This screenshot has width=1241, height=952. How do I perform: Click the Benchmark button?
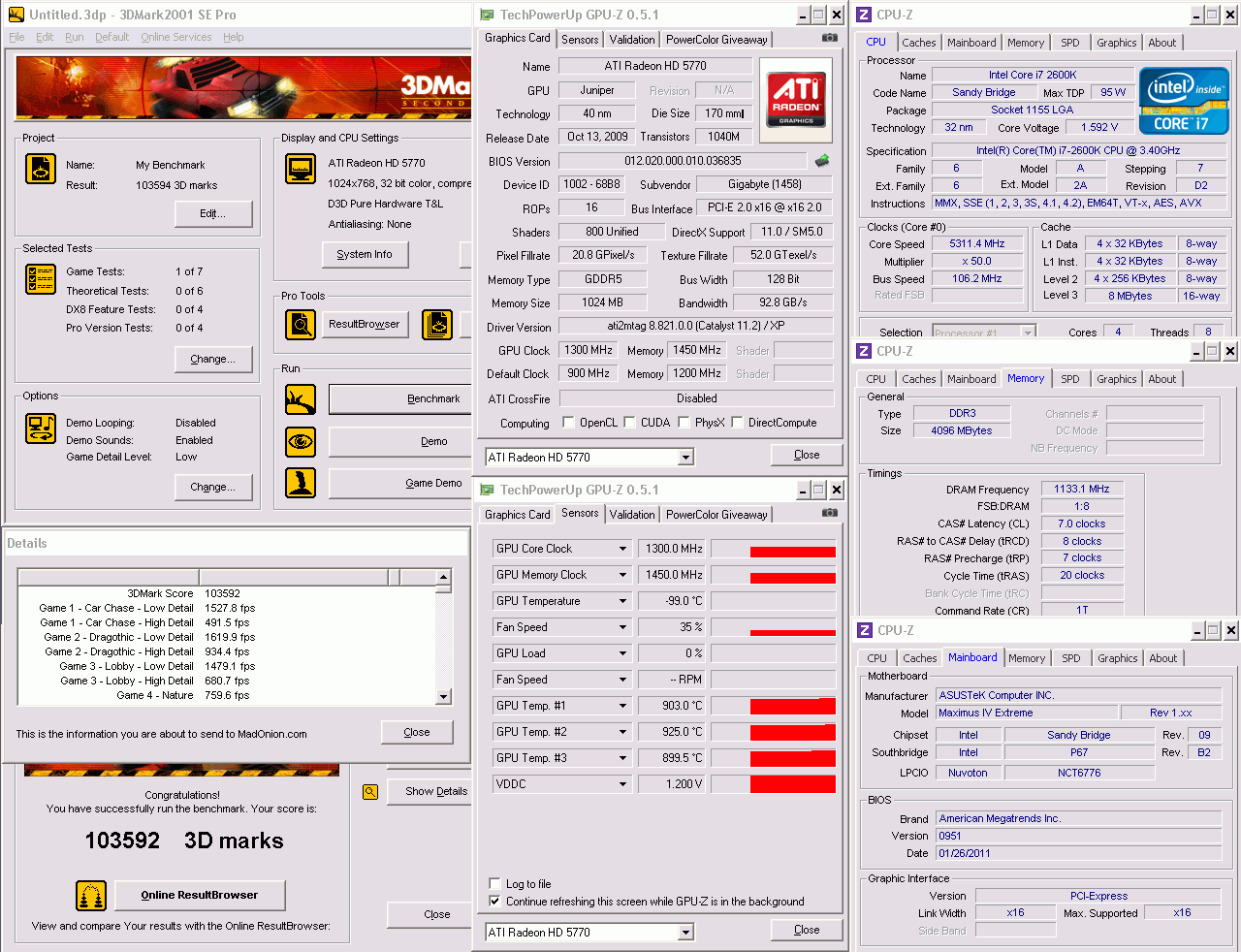pyautogui.click(x=399, y=399)
